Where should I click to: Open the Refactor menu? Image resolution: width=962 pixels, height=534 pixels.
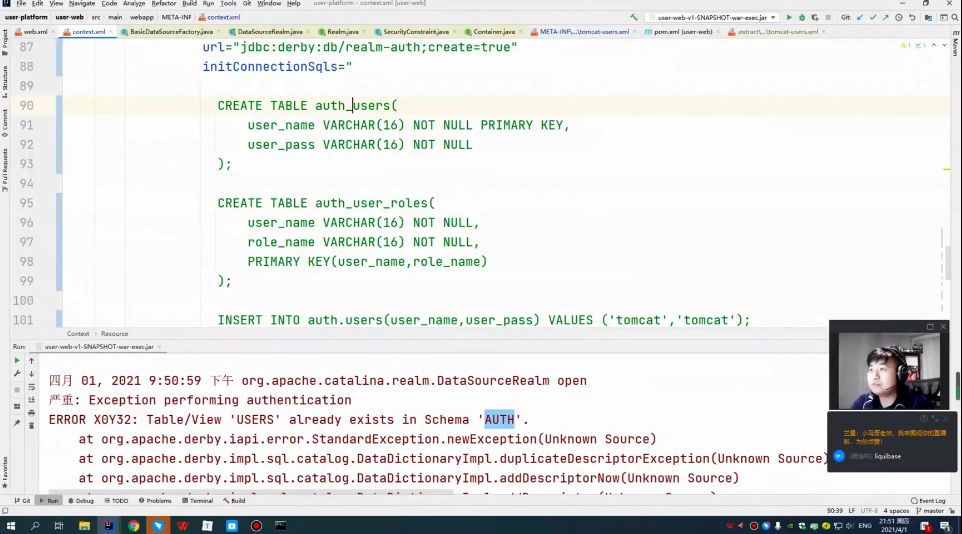click(163, 4)
